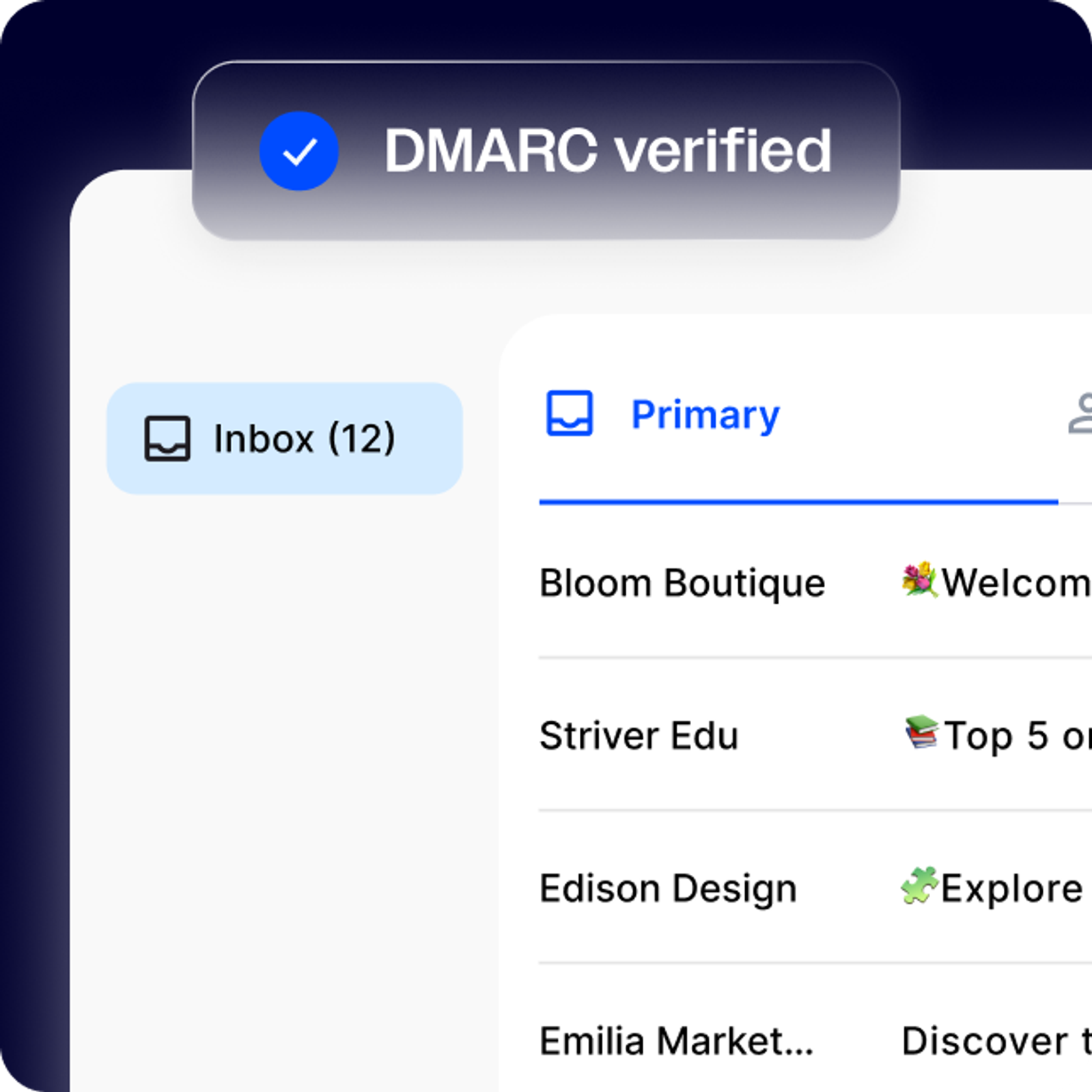Image resolution: width=1092 pixels, height=1092 pixels.
Task: Select the Inbox (12) folder
Action: (x=285, y=438)
